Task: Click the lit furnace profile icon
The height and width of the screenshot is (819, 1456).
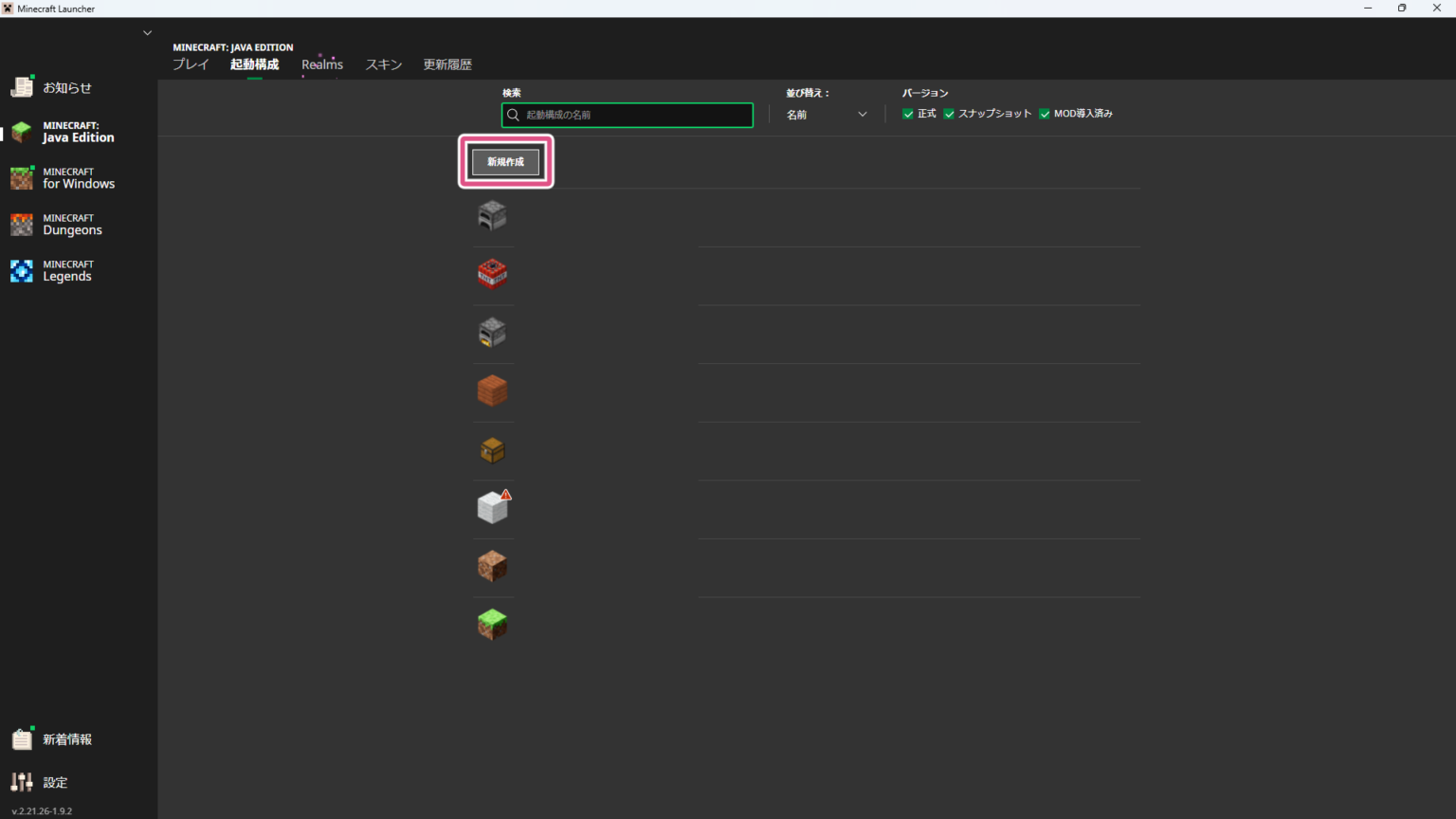Action: [492, 333]
